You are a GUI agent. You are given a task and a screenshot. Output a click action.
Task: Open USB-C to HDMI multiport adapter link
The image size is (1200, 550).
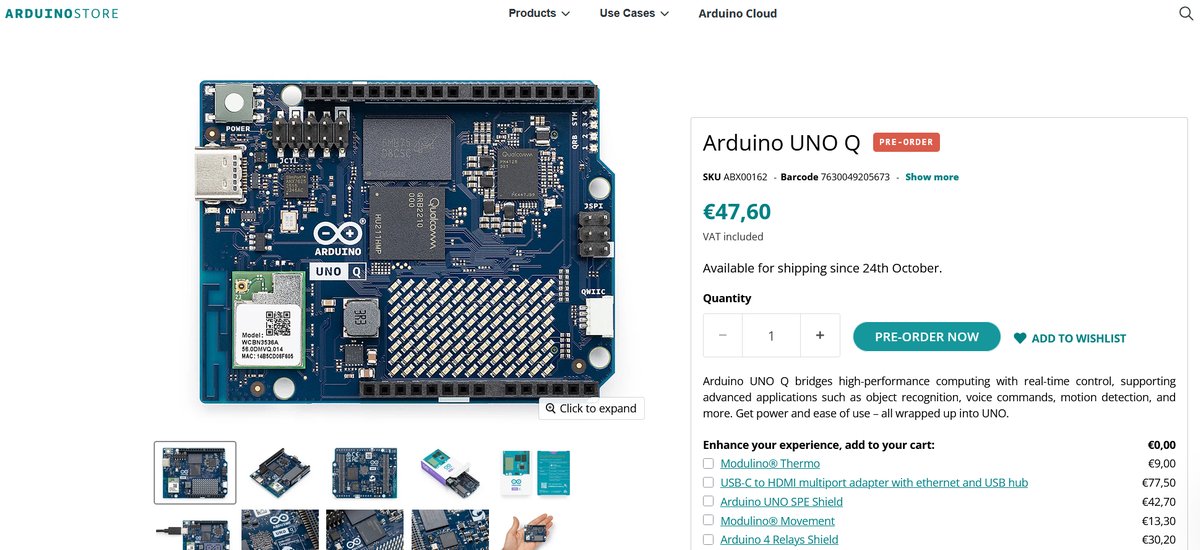click(x=874, y=483)
